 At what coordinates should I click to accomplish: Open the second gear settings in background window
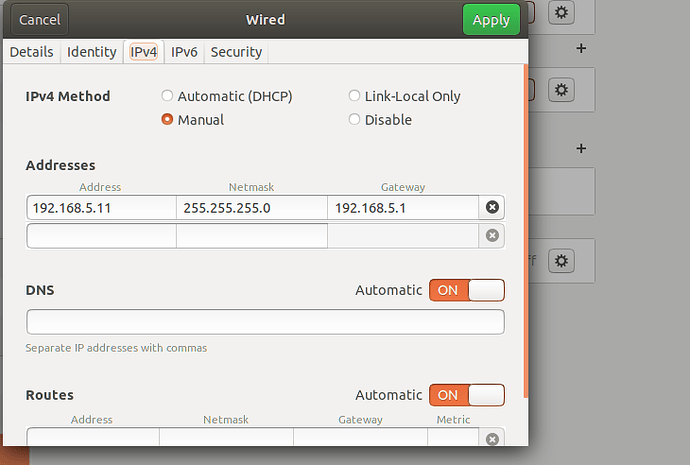click(x=561, y=90)
